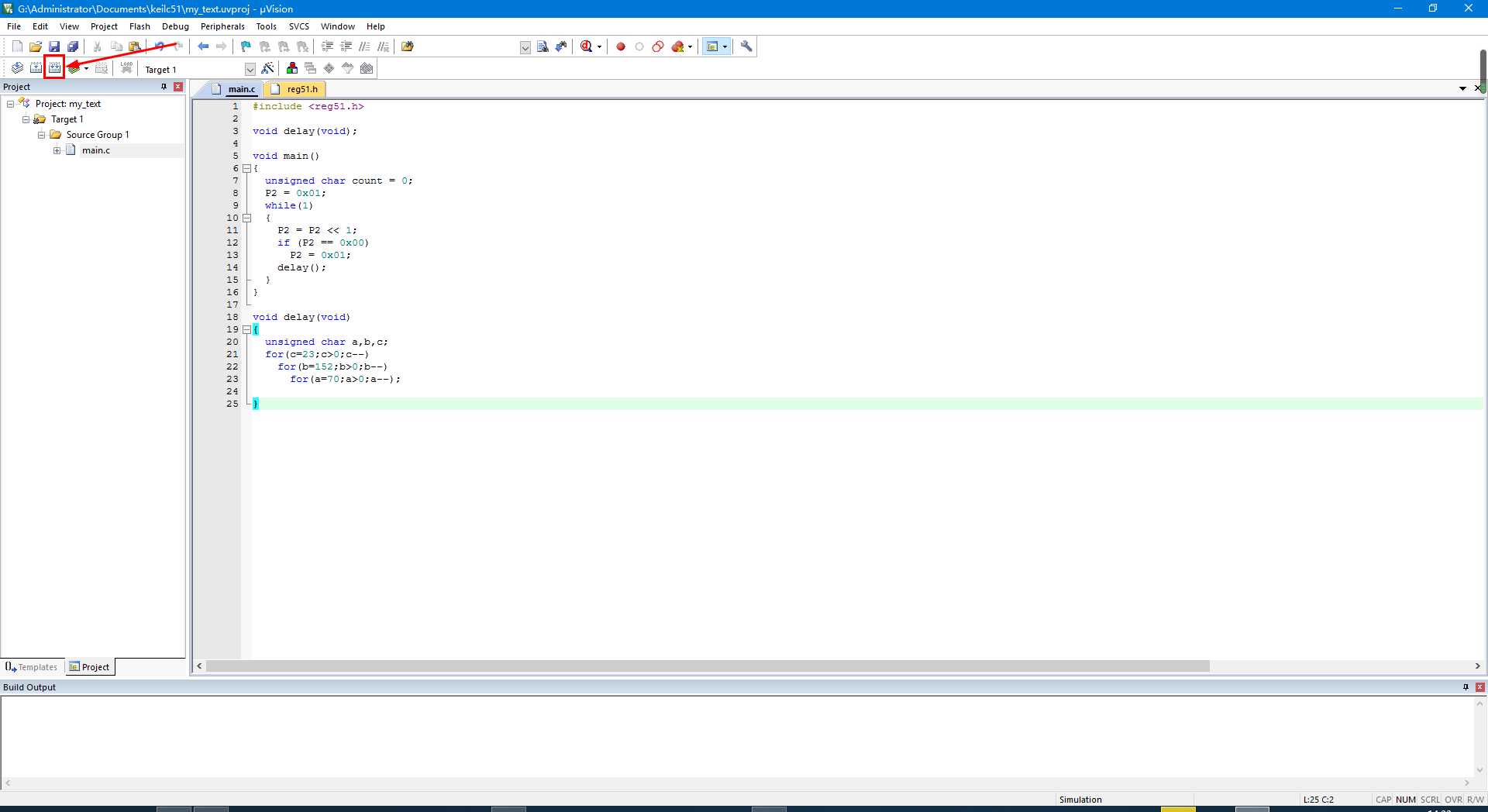This screenshot has width=1488, height=812.
Task: Open the Target 1 selection dropdown
Action: coord(250,69)
